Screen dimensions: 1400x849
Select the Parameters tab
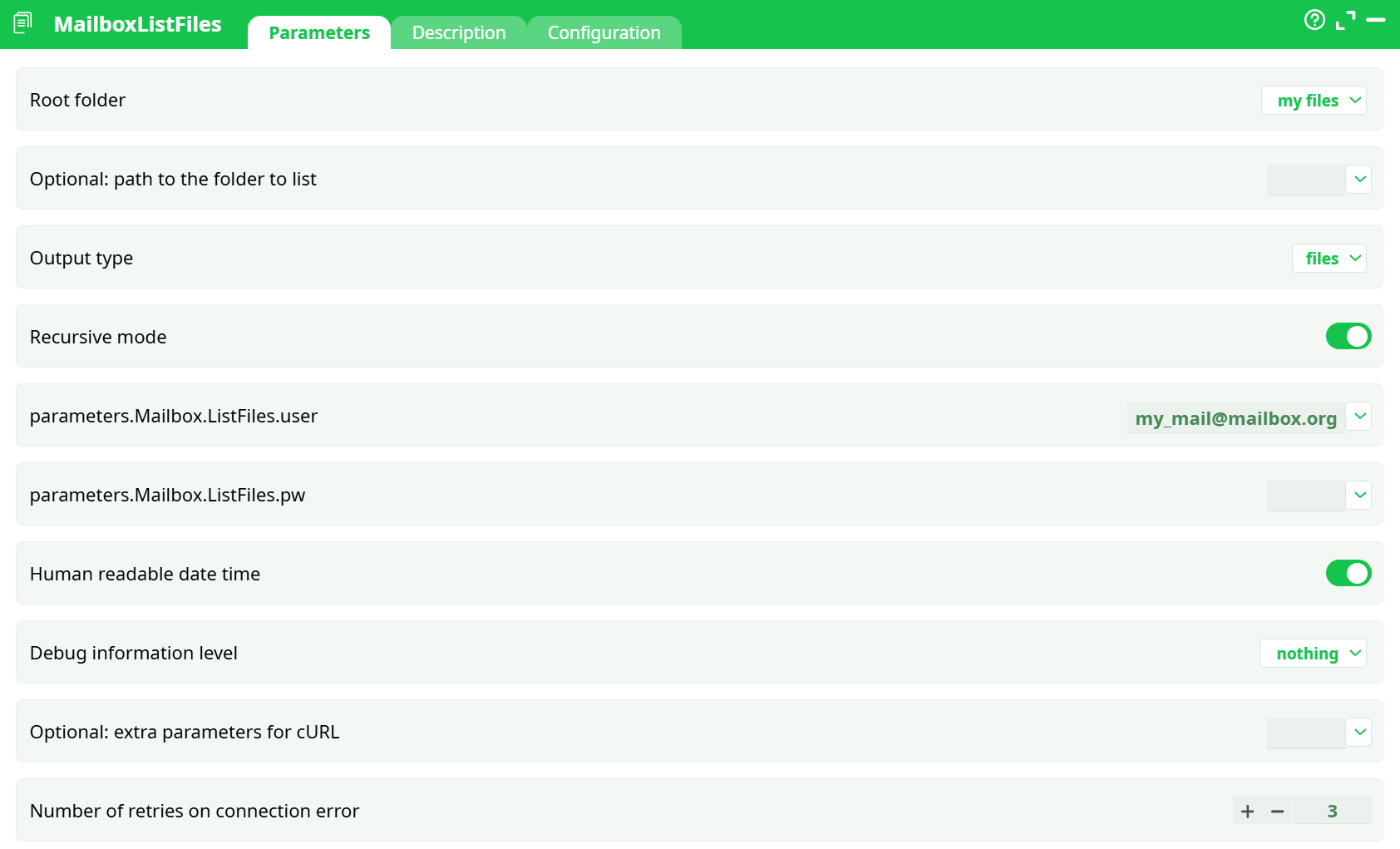[x=318, y=32]
